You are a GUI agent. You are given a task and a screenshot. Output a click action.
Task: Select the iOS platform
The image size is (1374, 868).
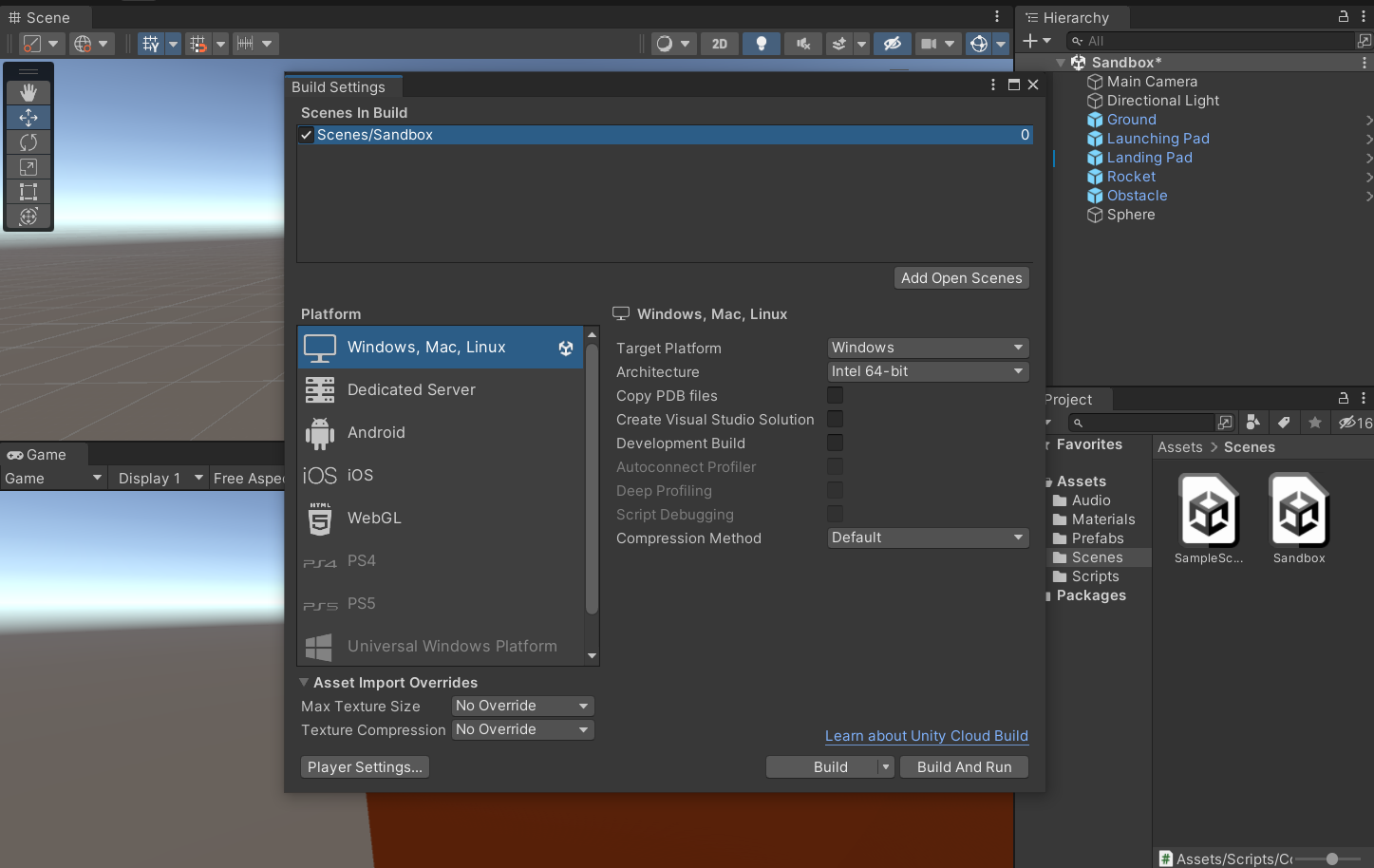coord(441,475)
